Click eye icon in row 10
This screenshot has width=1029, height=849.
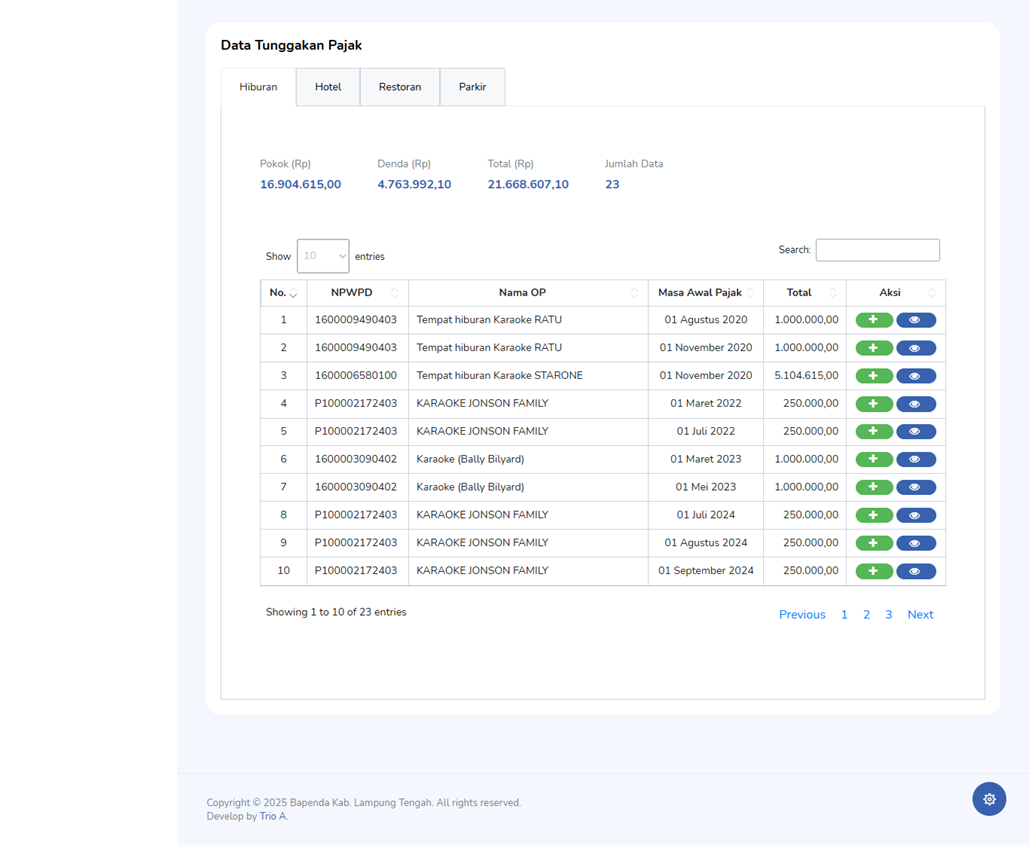tap(916, 571)
